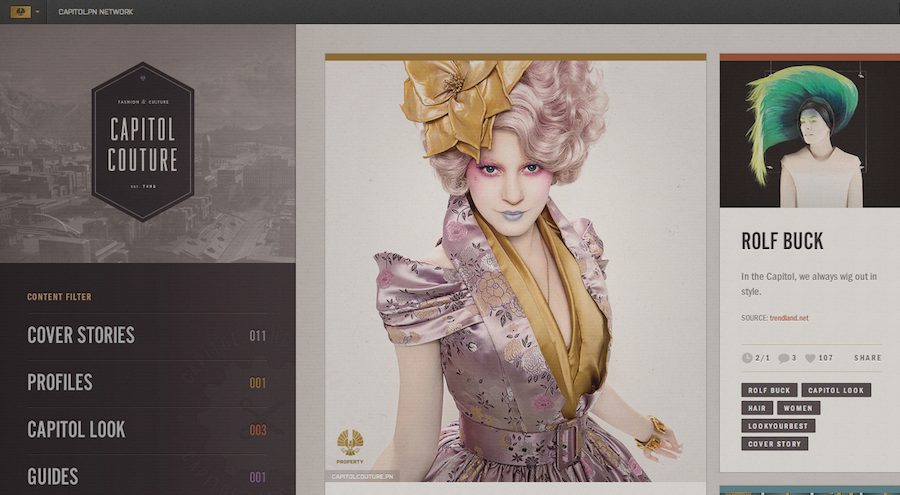Screen dimensions: 900x495
Task: Select the HAIR tag
Action: 757,408
